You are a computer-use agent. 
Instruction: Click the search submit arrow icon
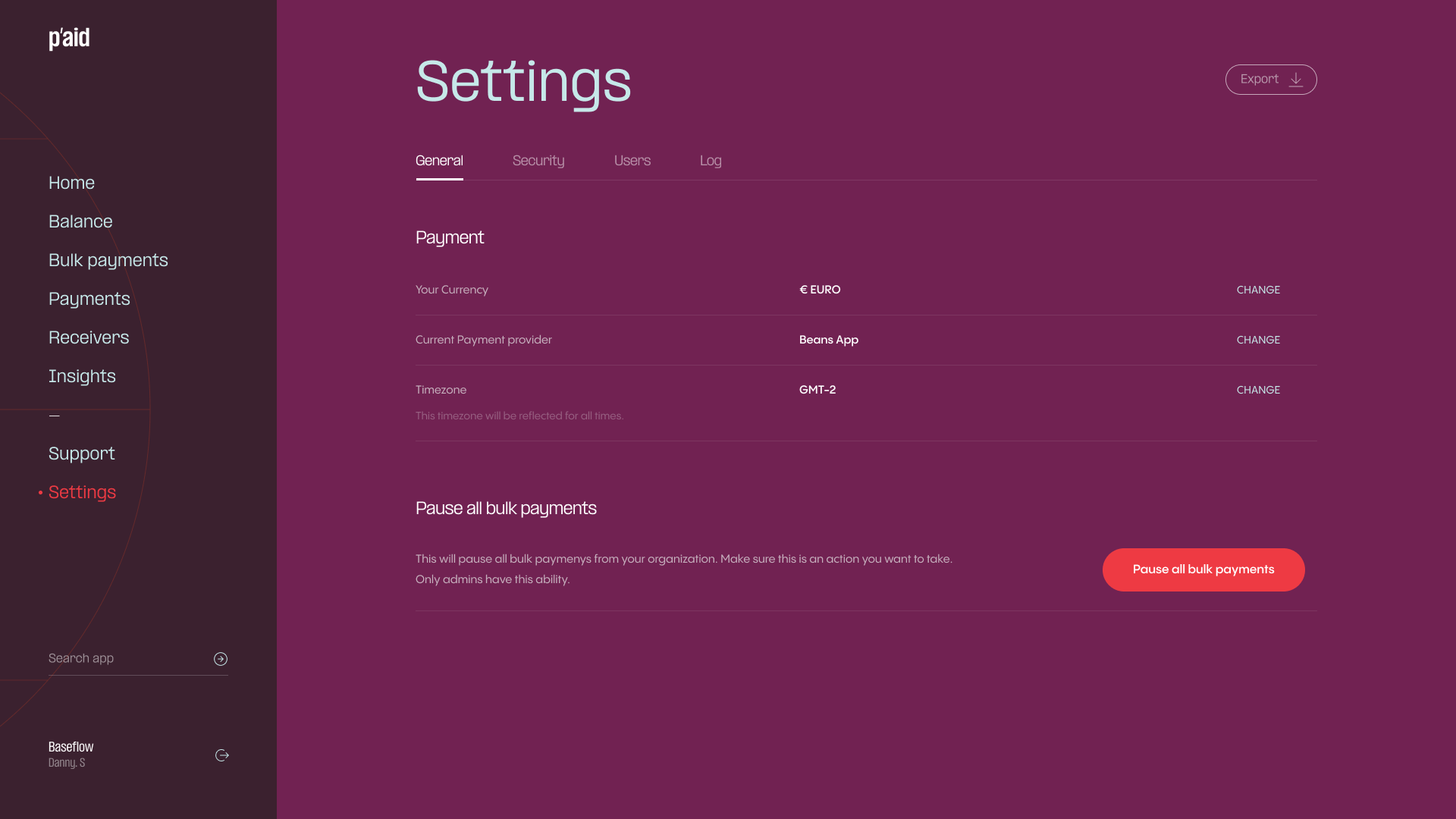(x=221, y=659)
